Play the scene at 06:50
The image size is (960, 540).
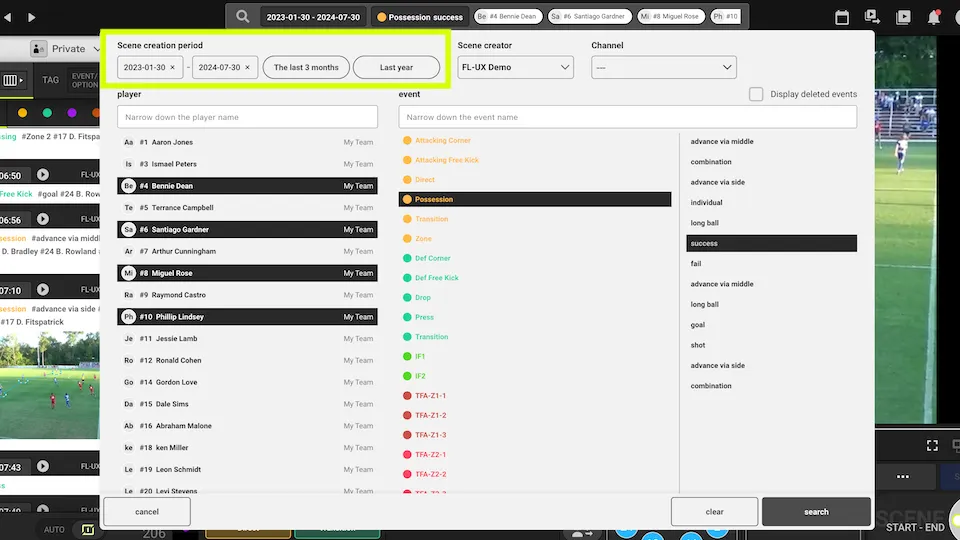(42, 174)
